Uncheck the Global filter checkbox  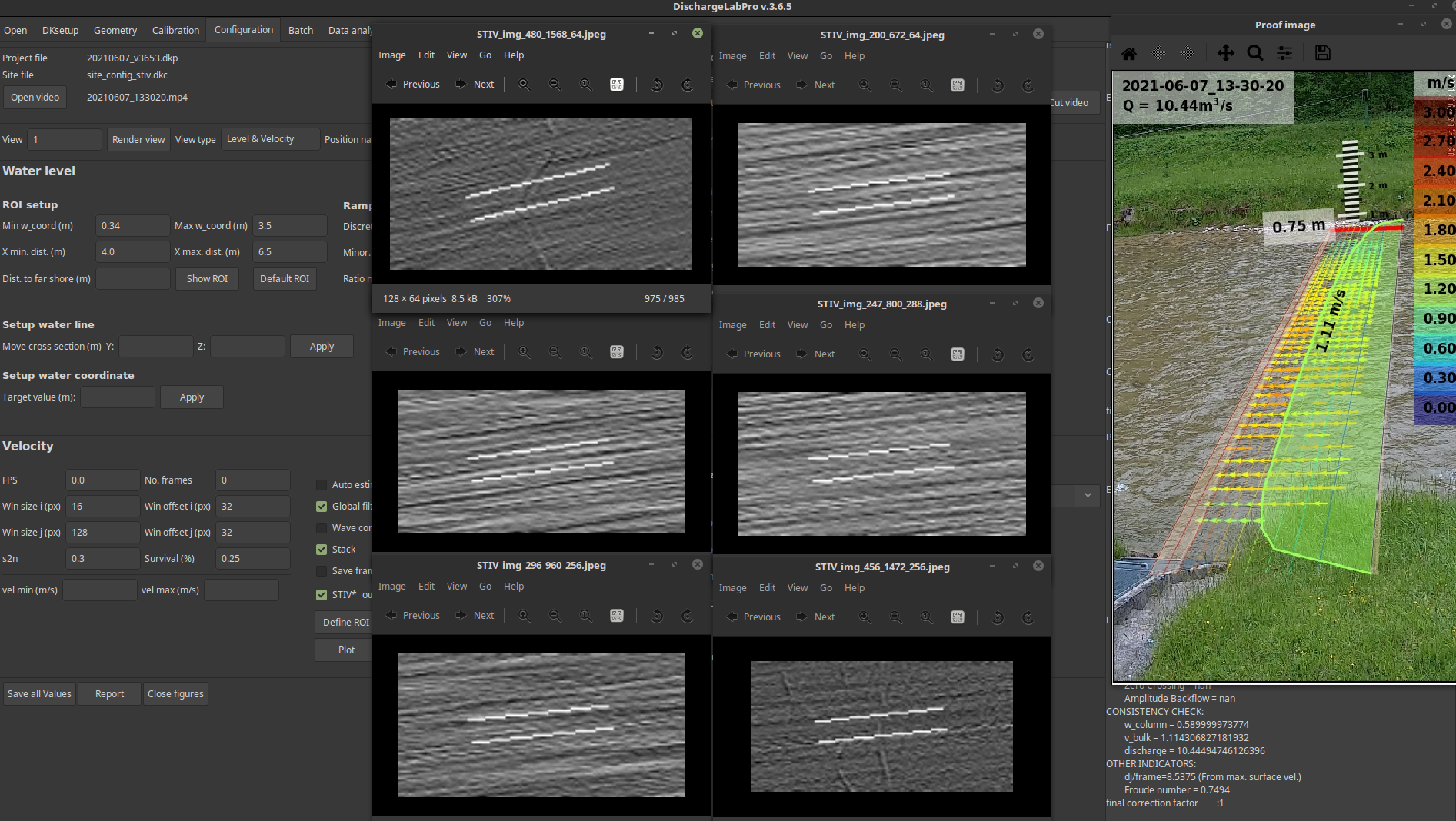click(x=322, y=507)
